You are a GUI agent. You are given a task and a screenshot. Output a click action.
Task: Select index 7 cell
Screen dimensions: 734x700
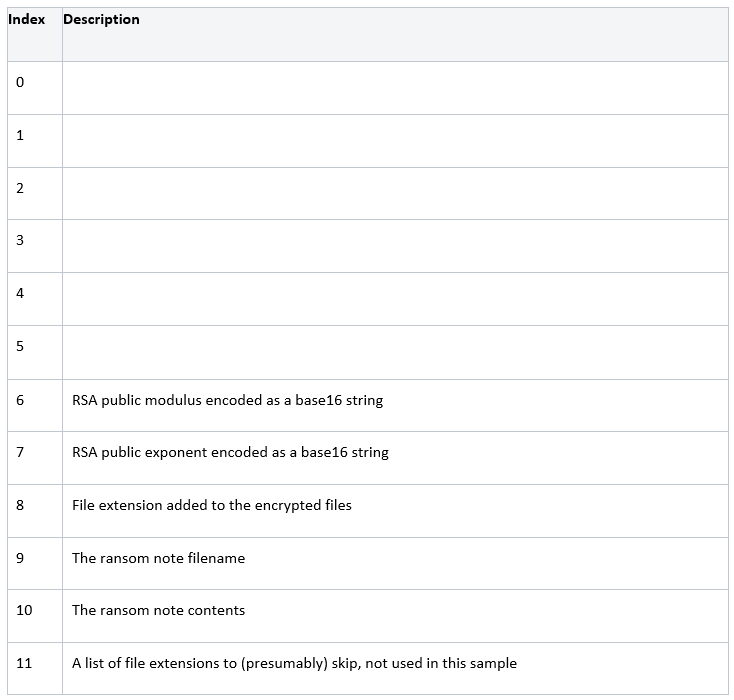pyautogui.click(x=35, y=458)
